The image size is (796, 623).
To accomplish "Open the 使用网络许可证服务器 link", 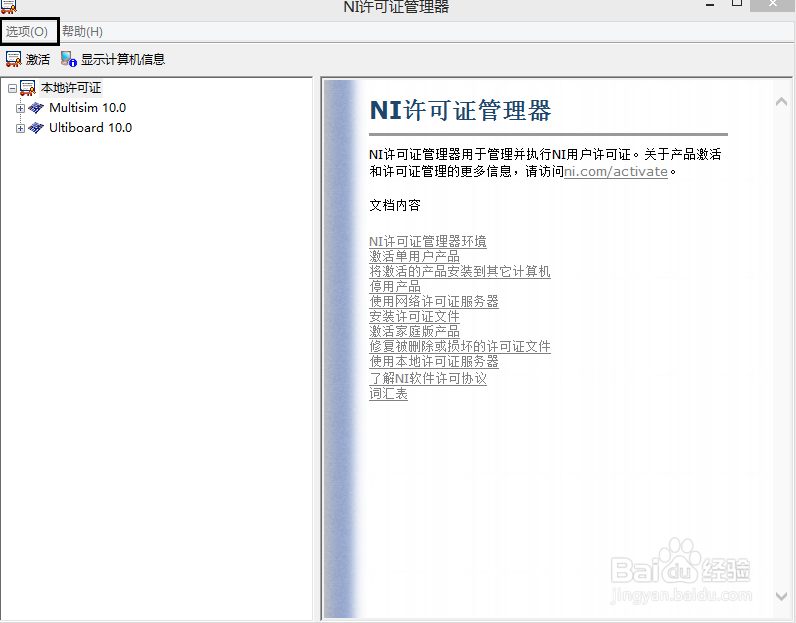I will [434, 301].
